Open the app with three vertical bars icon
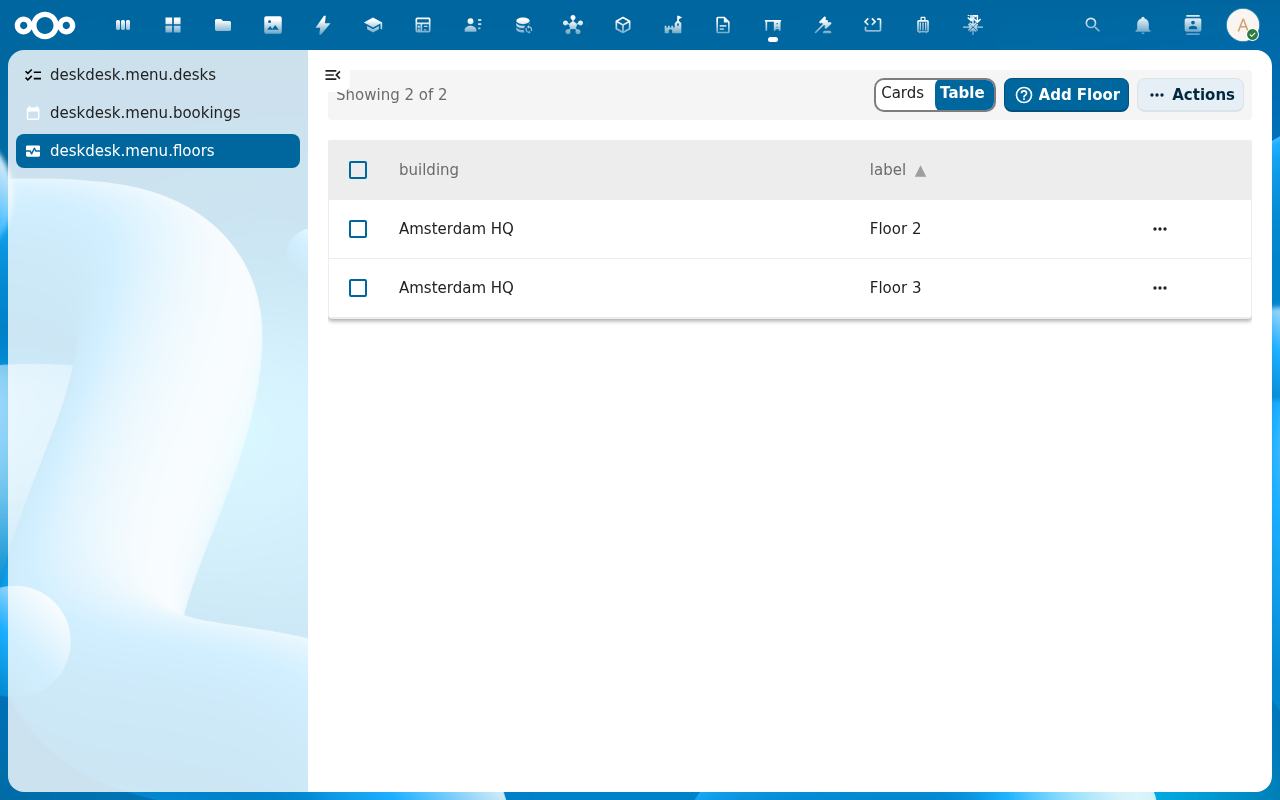Screen dimensions: 1280x800 (123, 25)
